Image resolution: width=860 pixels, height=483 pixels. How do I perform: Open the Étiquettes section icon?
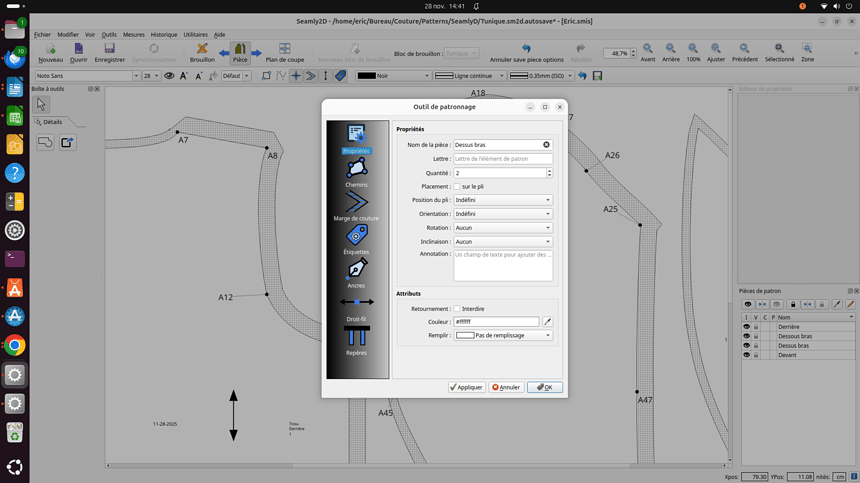356,236
